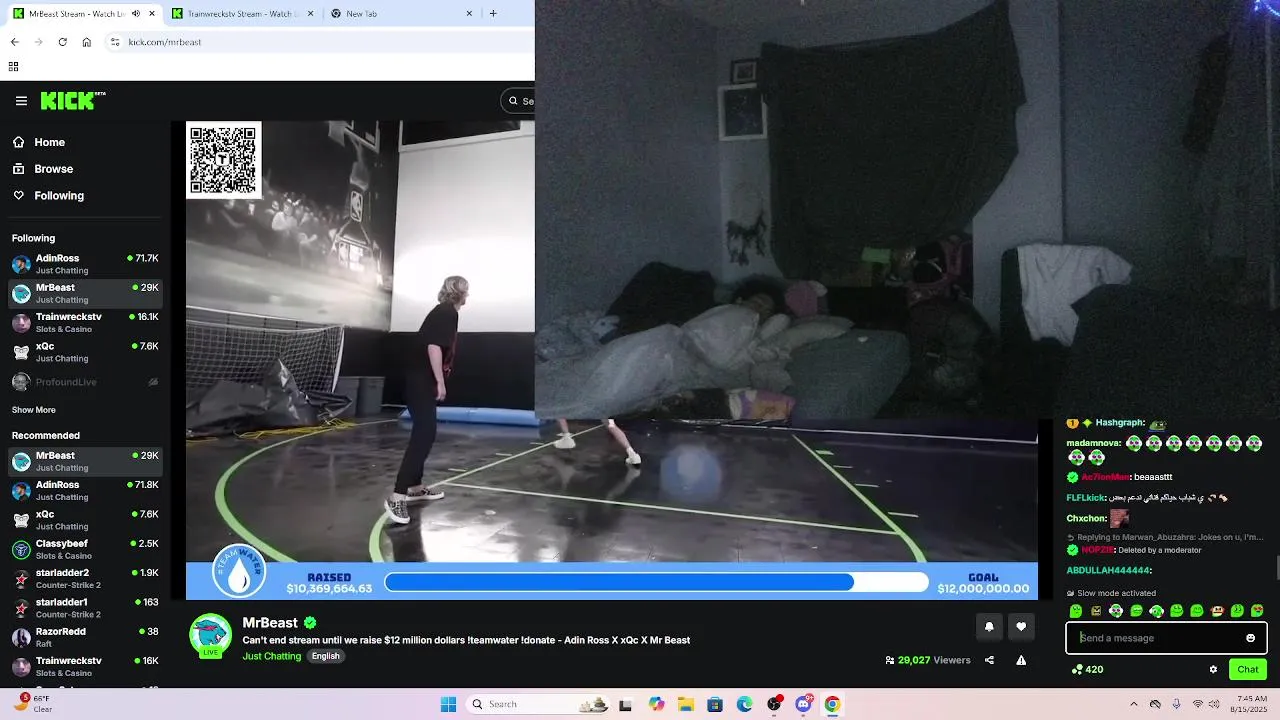The height and width of the screenshot is (720, 1280).
Task: Open chat settings gear
Action: [1213, 669]
